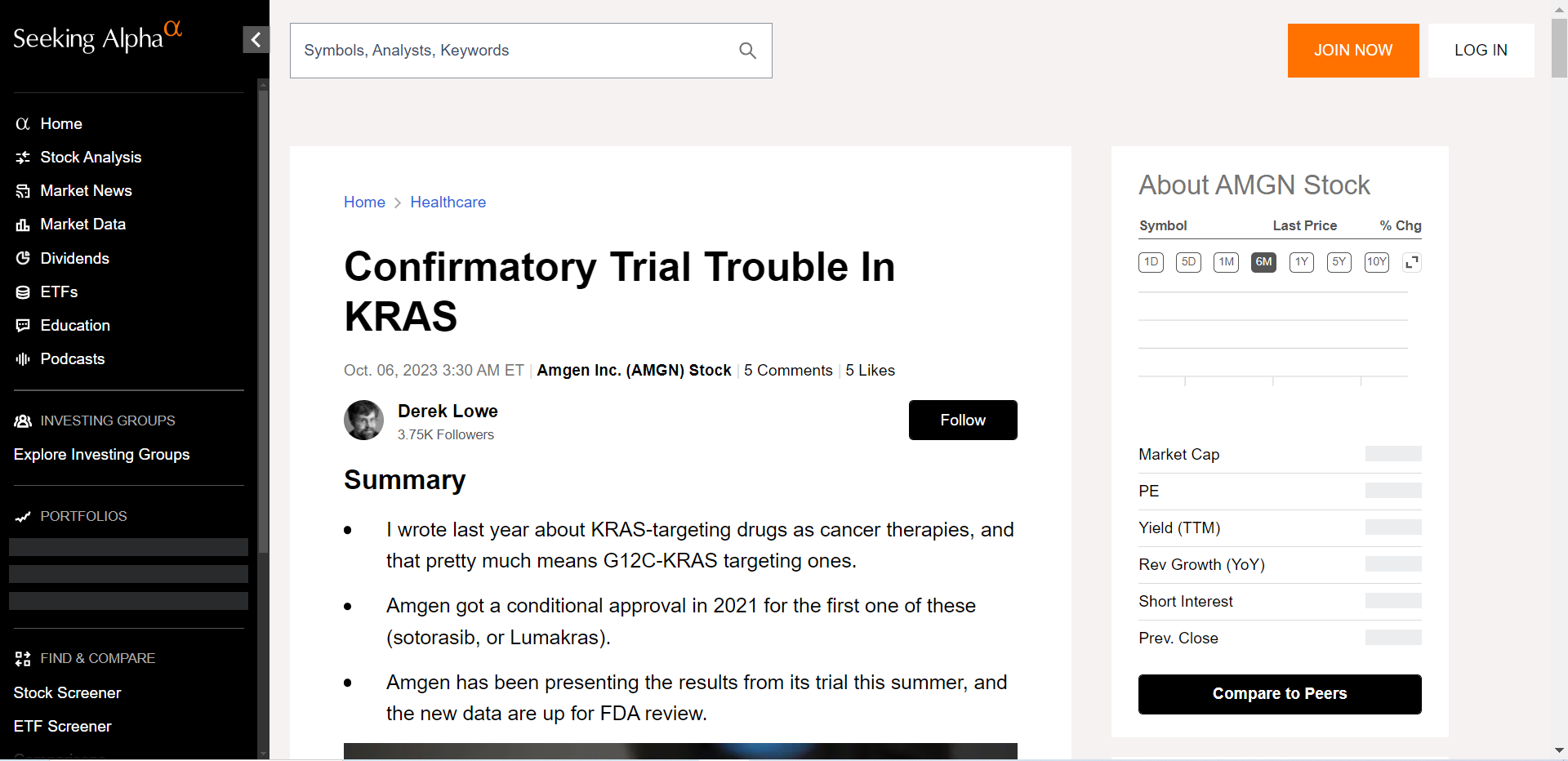Select the 1D chart range
The image size is (1568, 761).
click(x=1151, y=262)
